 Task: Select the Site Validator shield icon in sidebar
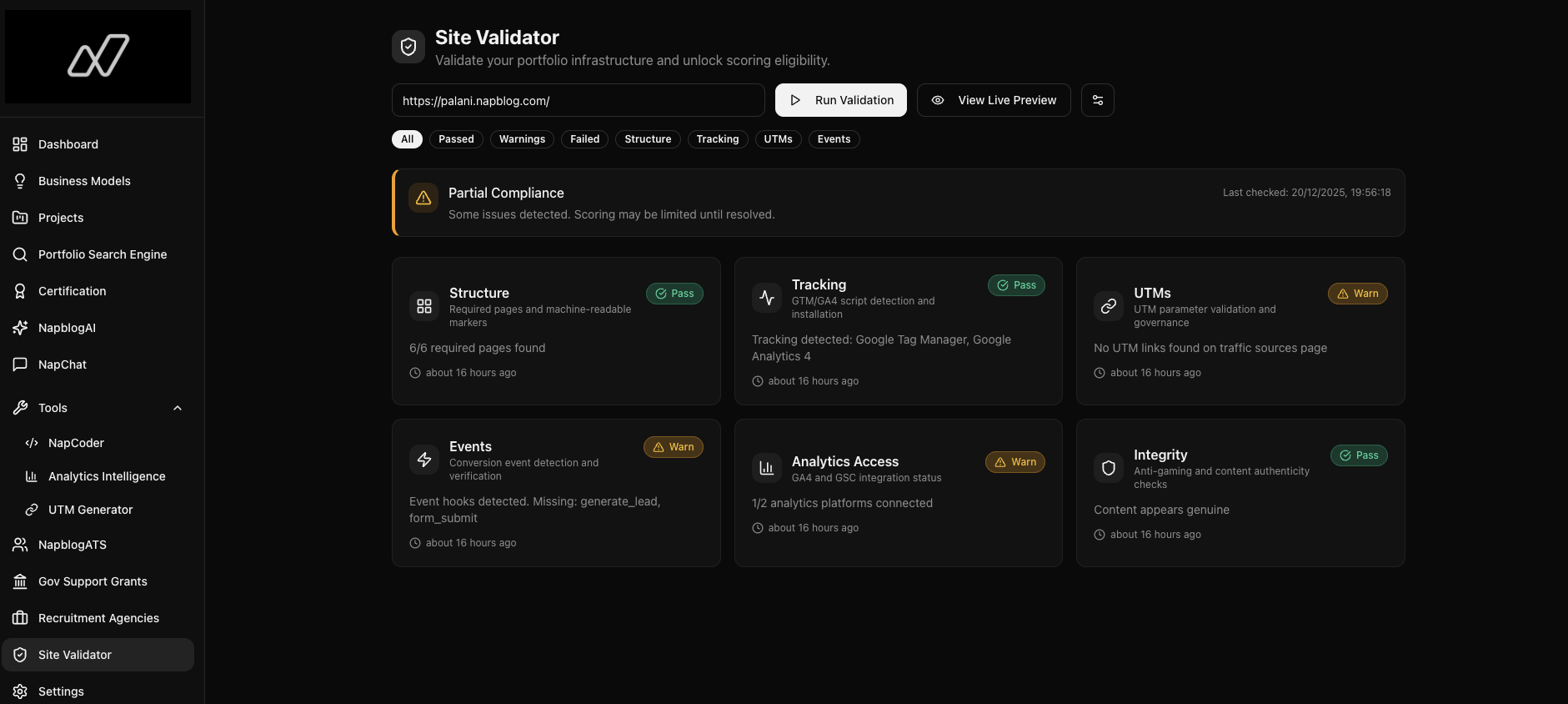click(20, 655)
